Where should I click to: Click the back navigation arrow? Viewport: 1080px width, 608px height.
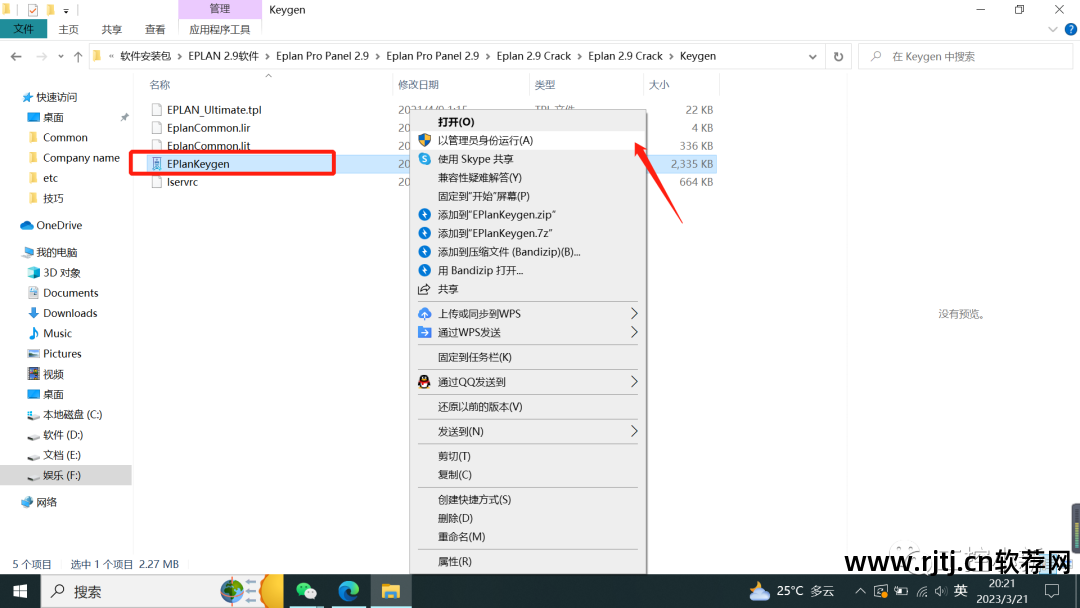click(16, 56)
